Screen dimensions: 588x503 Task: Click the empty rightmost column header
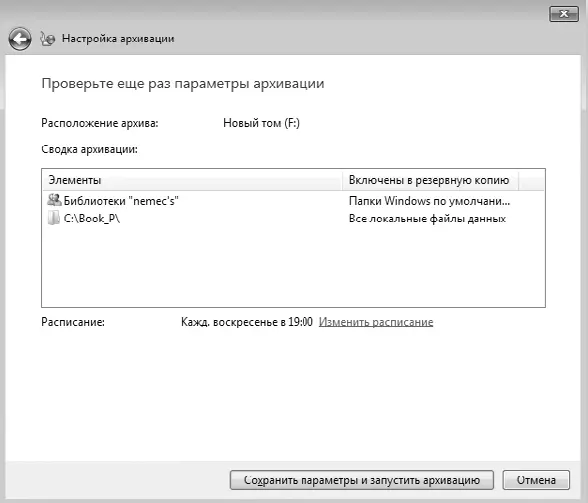(x=532, y=180)
